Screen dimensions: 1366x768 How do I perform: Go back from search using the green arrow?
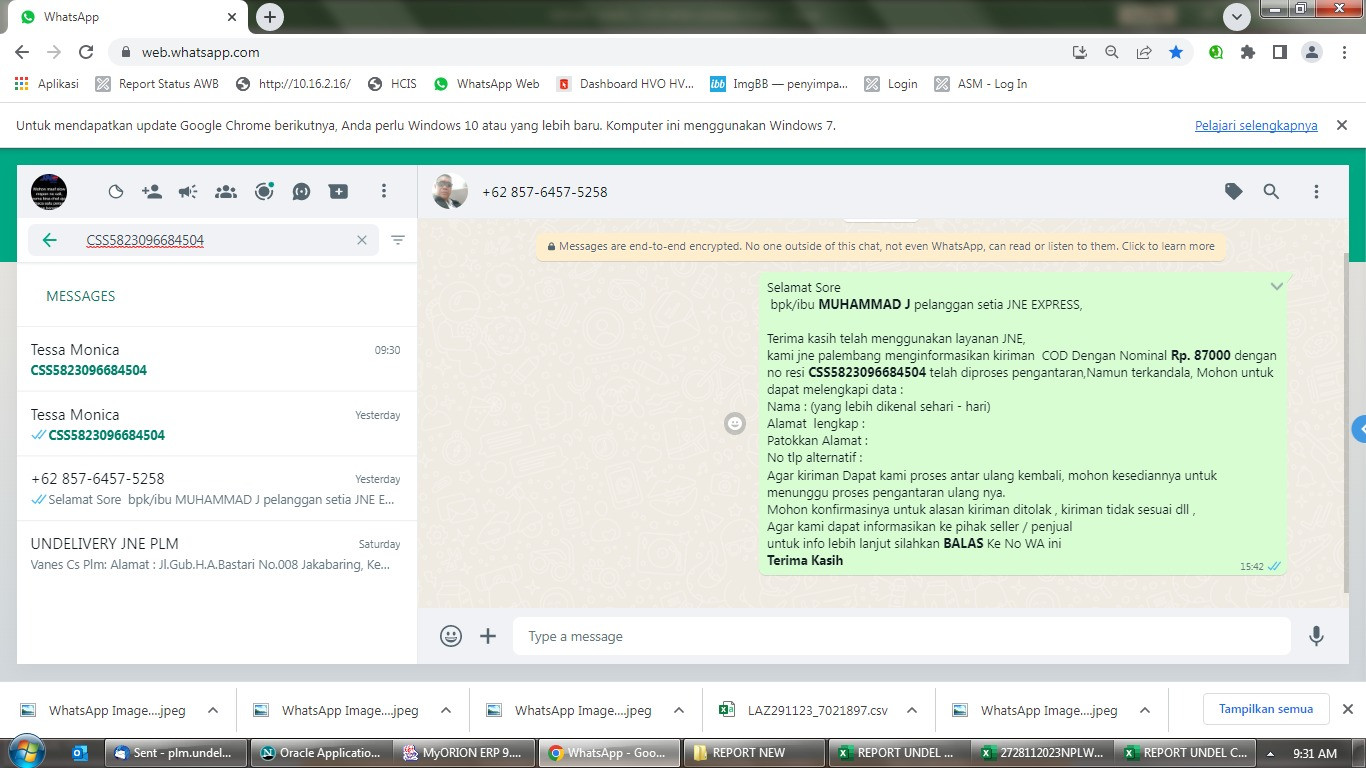tap(49, 240)
